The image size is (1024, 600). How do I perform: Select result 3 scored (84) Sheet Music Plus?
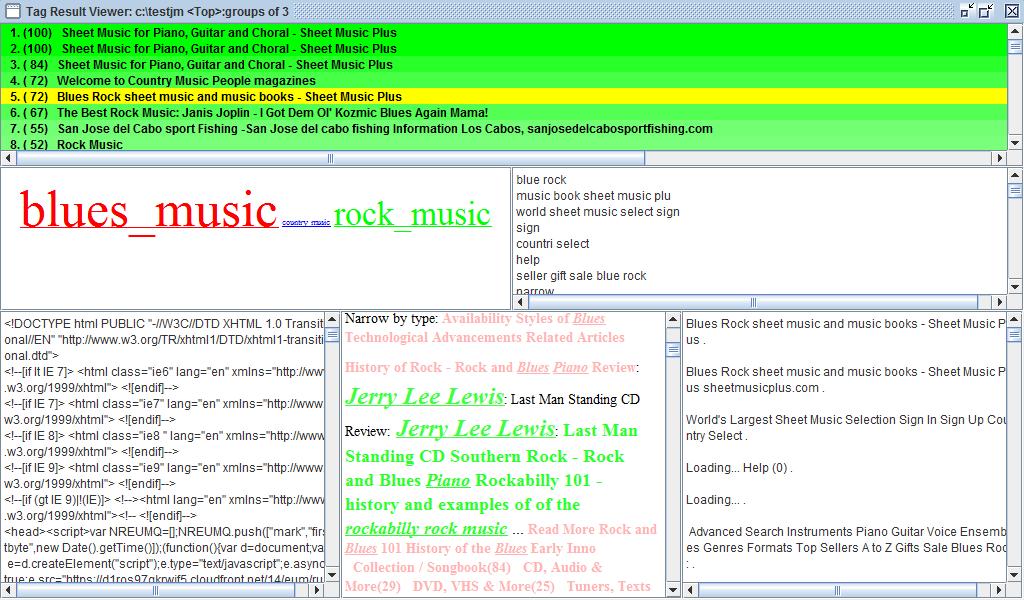[x=504, y=65]
